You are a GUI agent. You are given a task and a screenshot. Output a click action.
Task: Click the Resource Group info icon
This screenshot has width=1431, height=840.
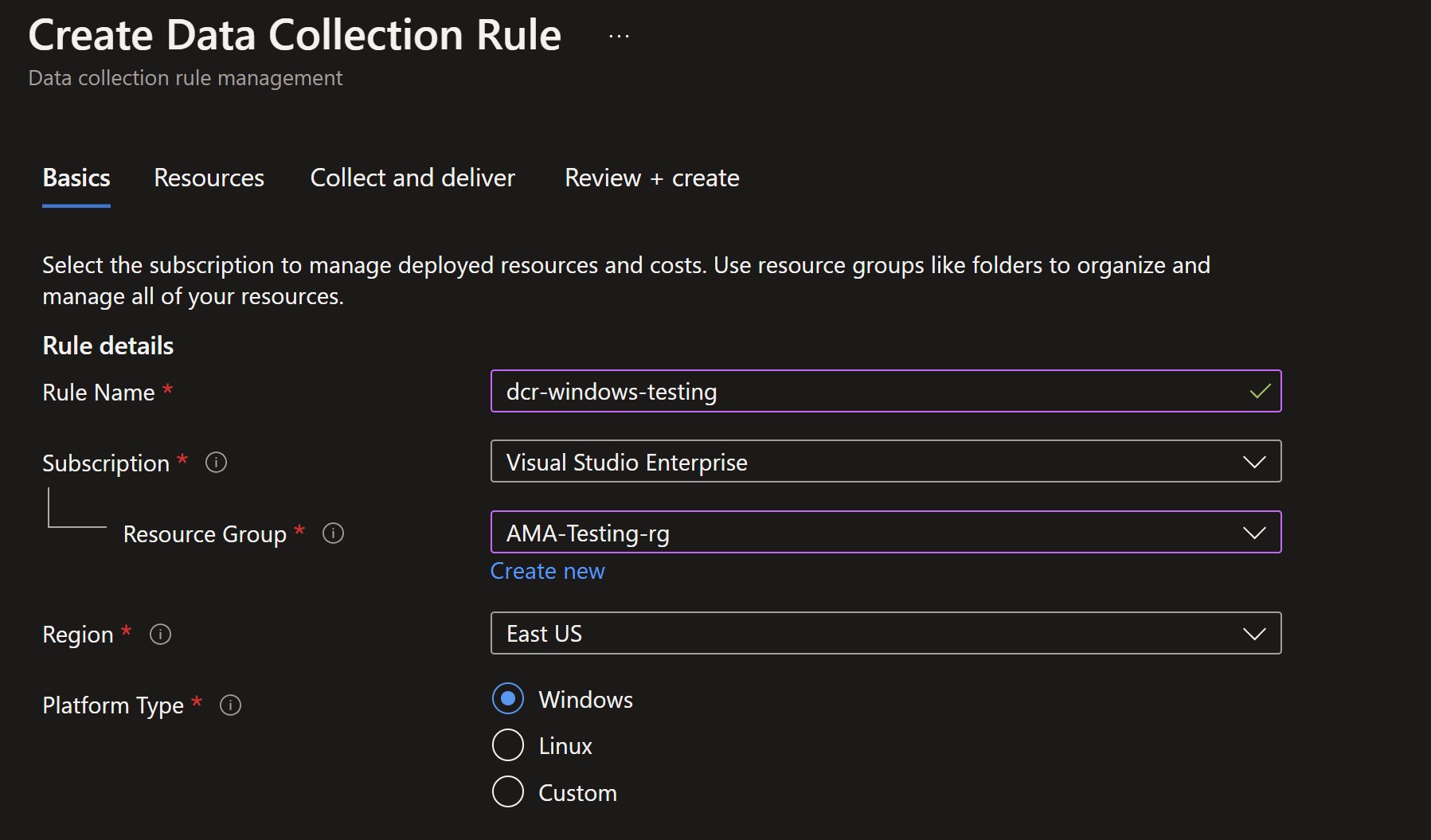pos(332,533)
